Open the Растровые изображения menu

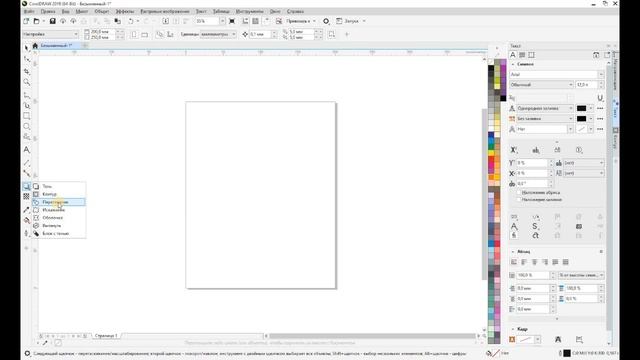click(x=165, y=11)
